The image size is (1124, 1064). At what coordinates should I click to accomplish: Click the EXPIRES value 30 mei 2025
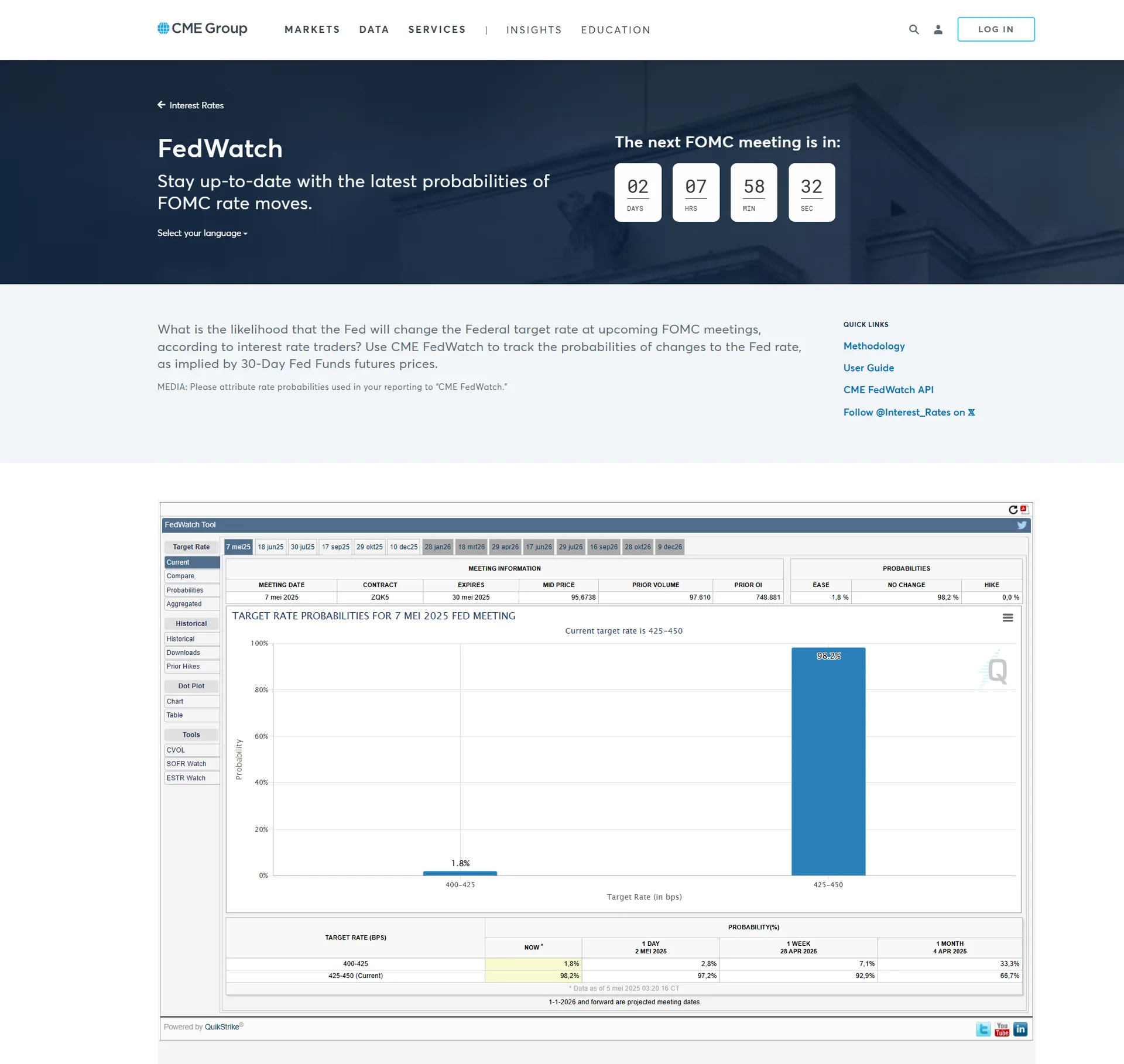coord(471,598)
